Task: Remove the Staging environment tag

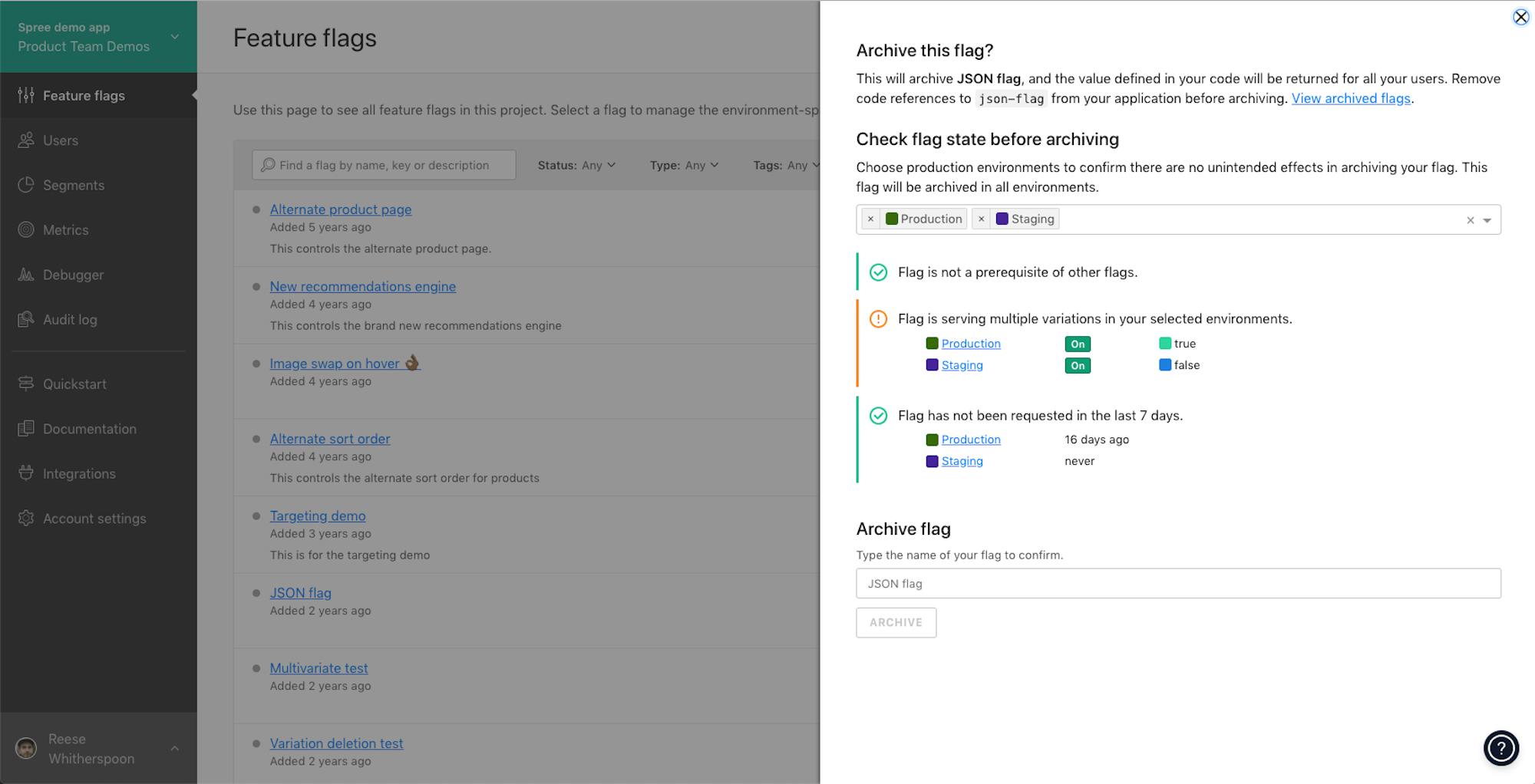Action: (981, 219)
